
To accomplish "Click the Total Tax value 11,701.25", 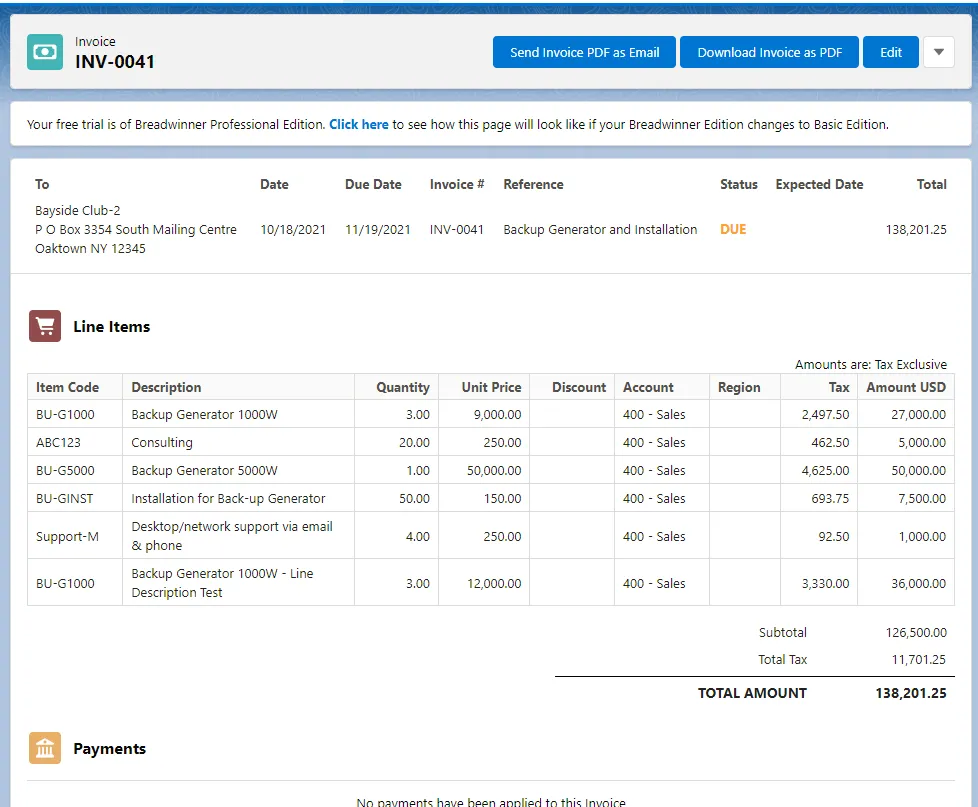I will point(918,659).
